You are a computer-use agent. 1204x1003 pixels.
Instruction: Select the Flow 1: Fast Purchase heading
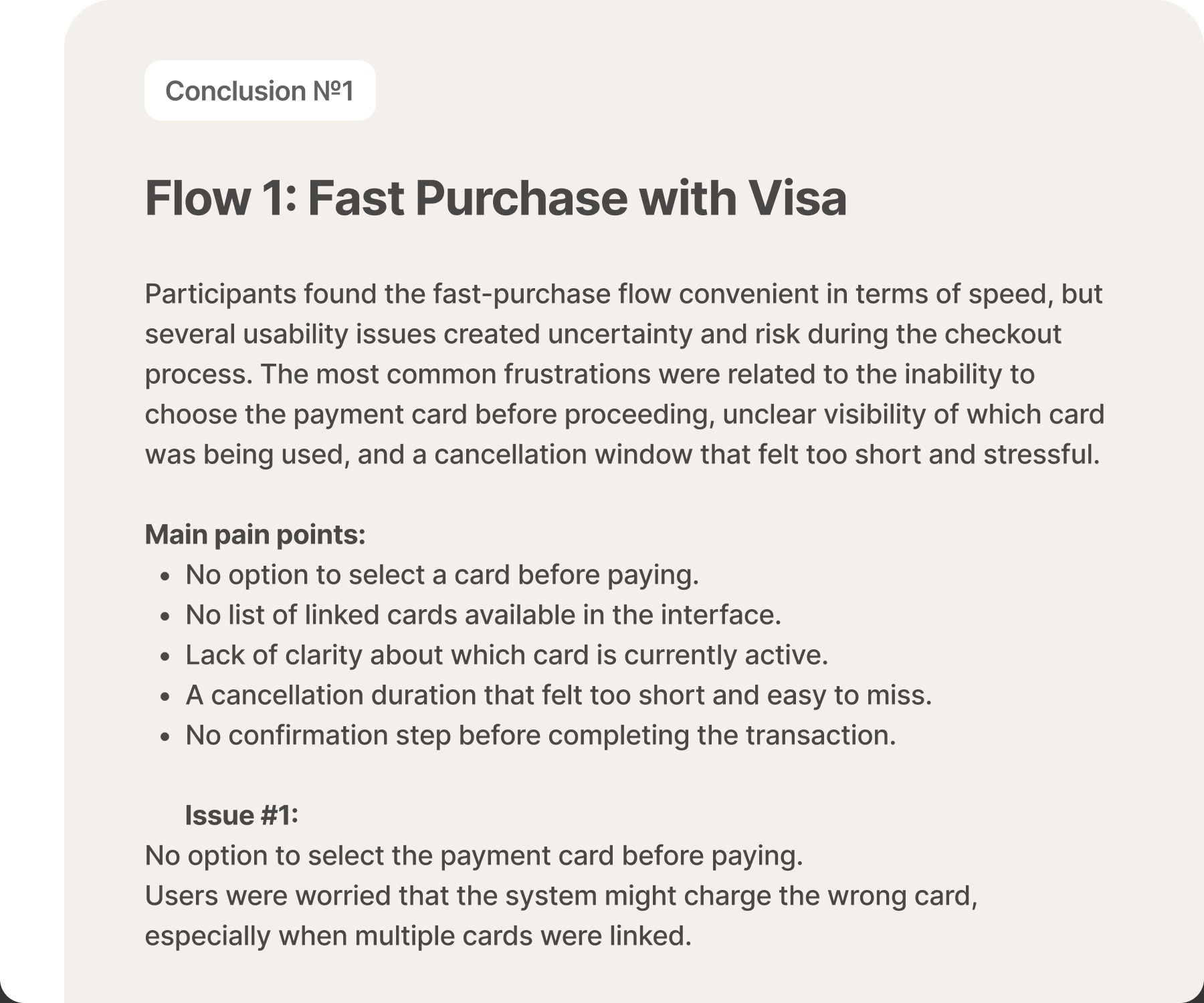(496, 198)
